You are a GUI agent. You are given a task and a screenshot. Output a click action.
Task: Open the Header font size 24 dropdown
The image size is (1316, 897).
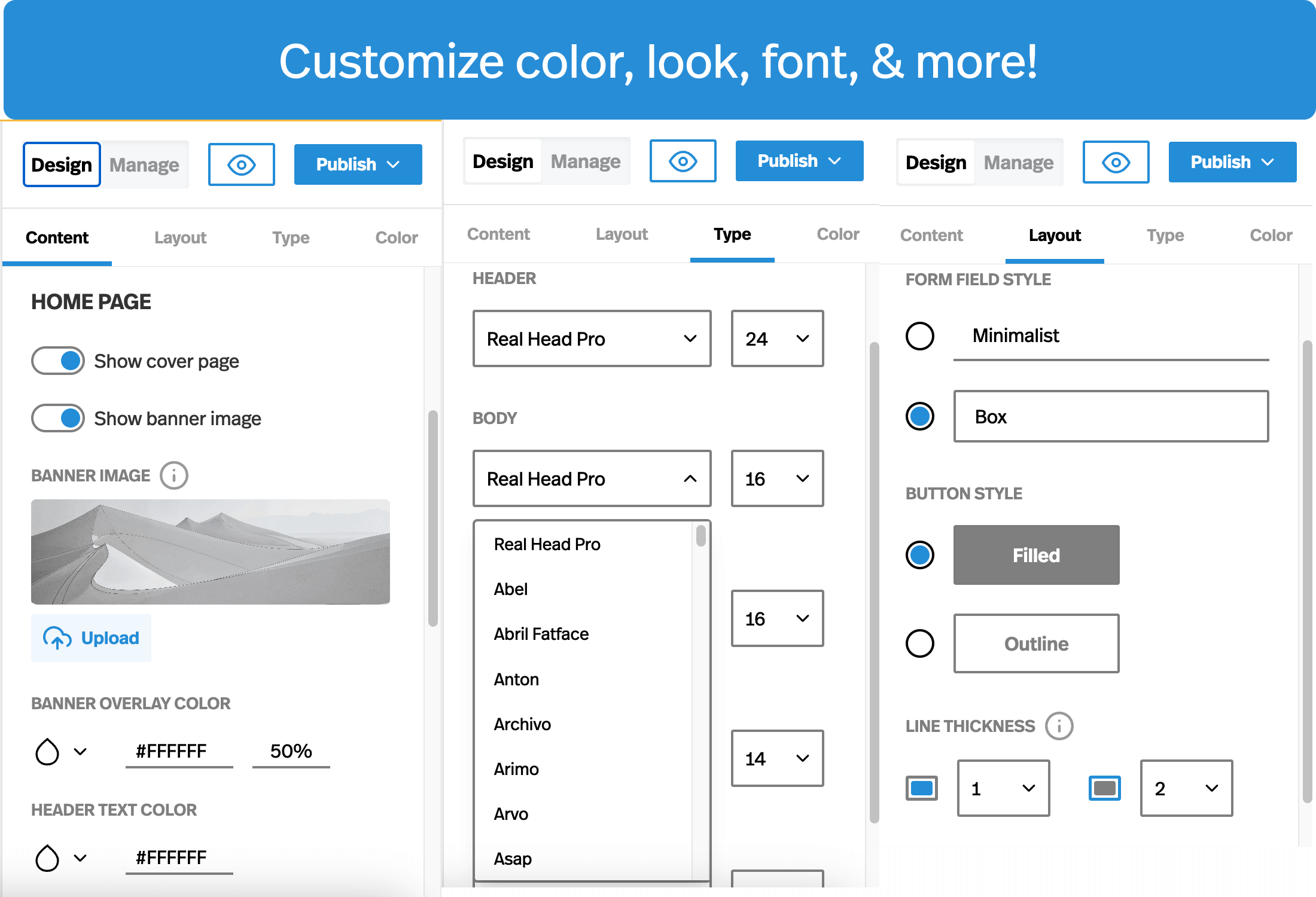tap(776, 338)
